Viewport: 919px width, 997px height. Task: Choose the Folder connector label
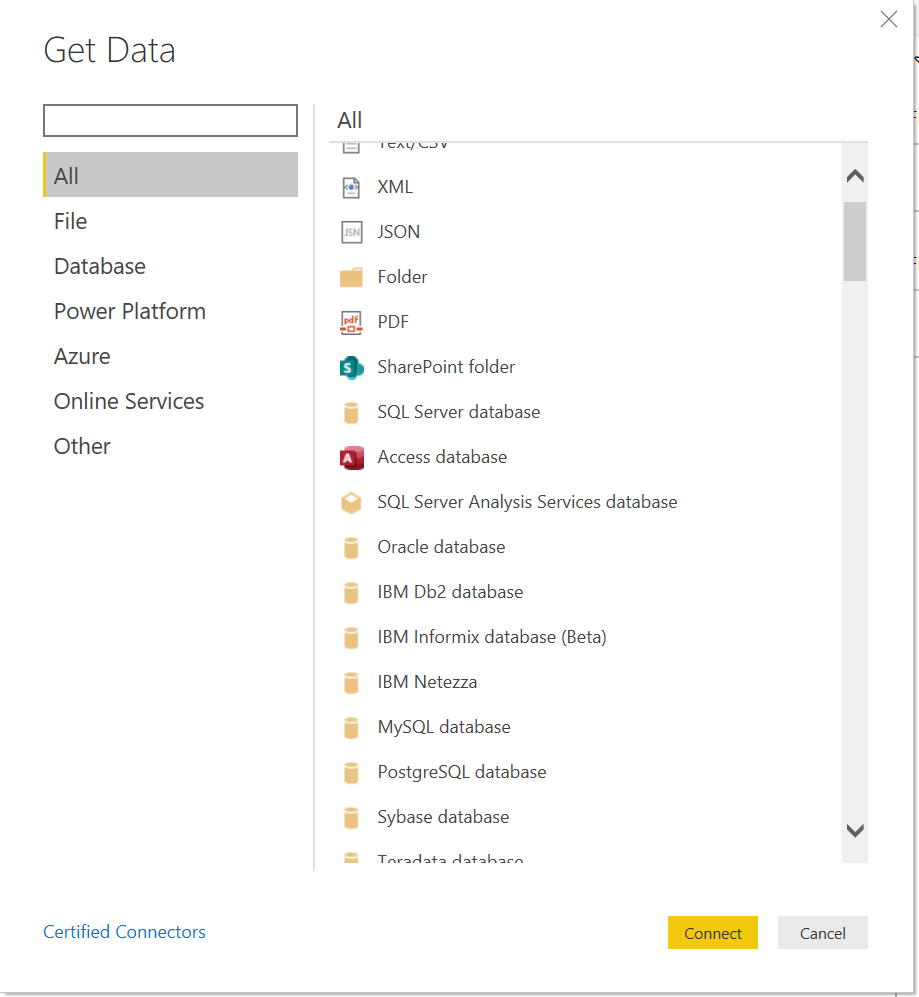coord(402,277)
